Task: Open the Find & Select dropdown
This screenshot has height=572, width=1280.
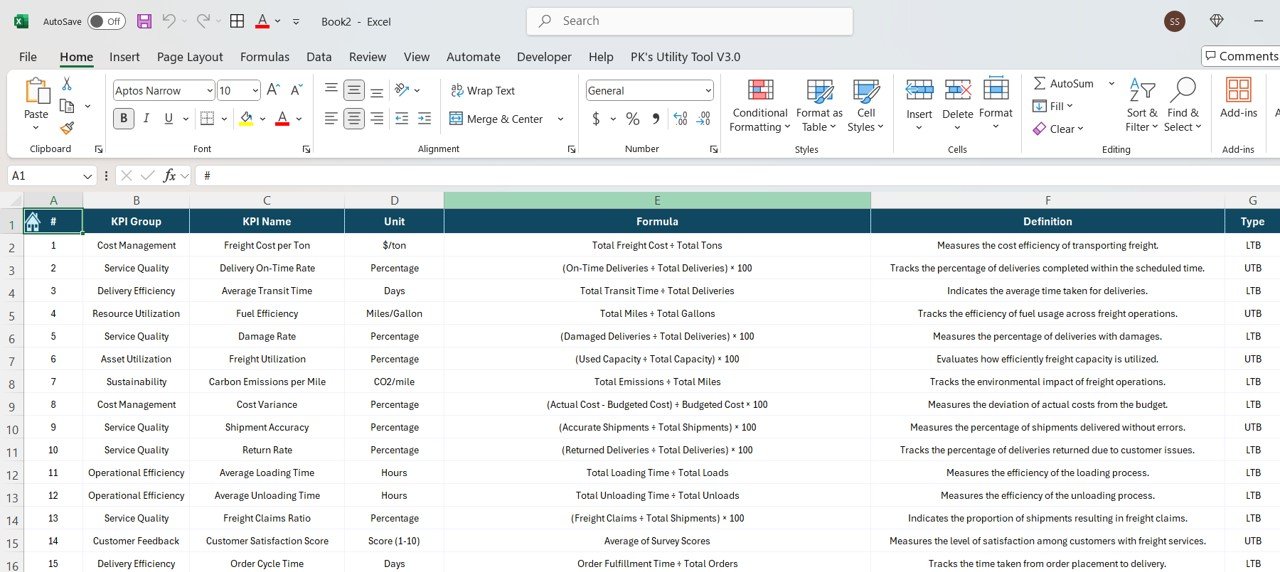Action: tap(1183, 106)
